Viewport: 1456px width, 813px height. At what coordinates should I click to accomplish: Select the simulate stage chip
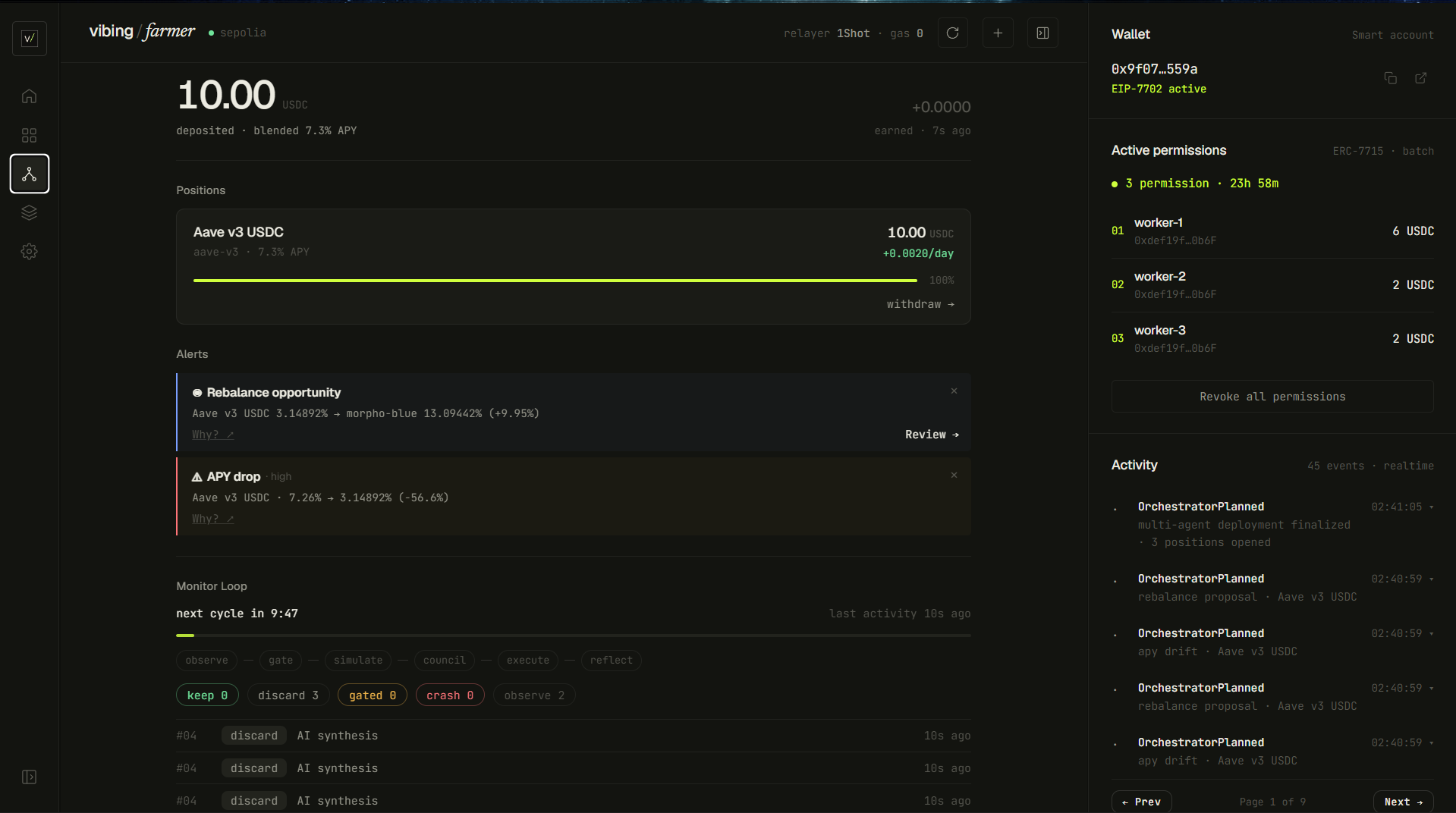pyautogui.click(x=358, y=661)
